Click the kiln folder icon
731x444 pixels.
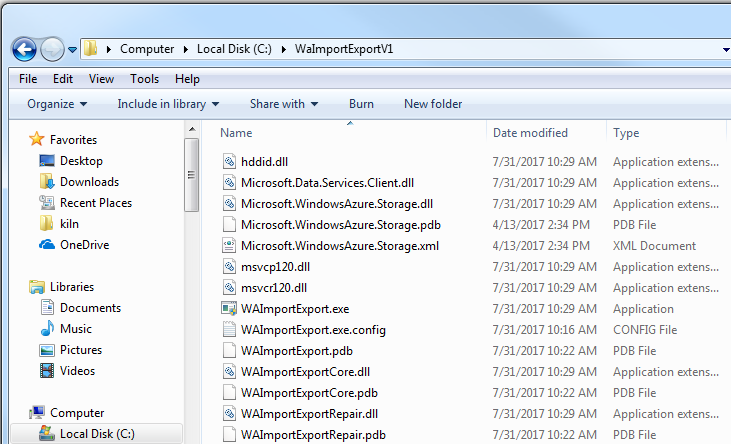coord(46,223)
